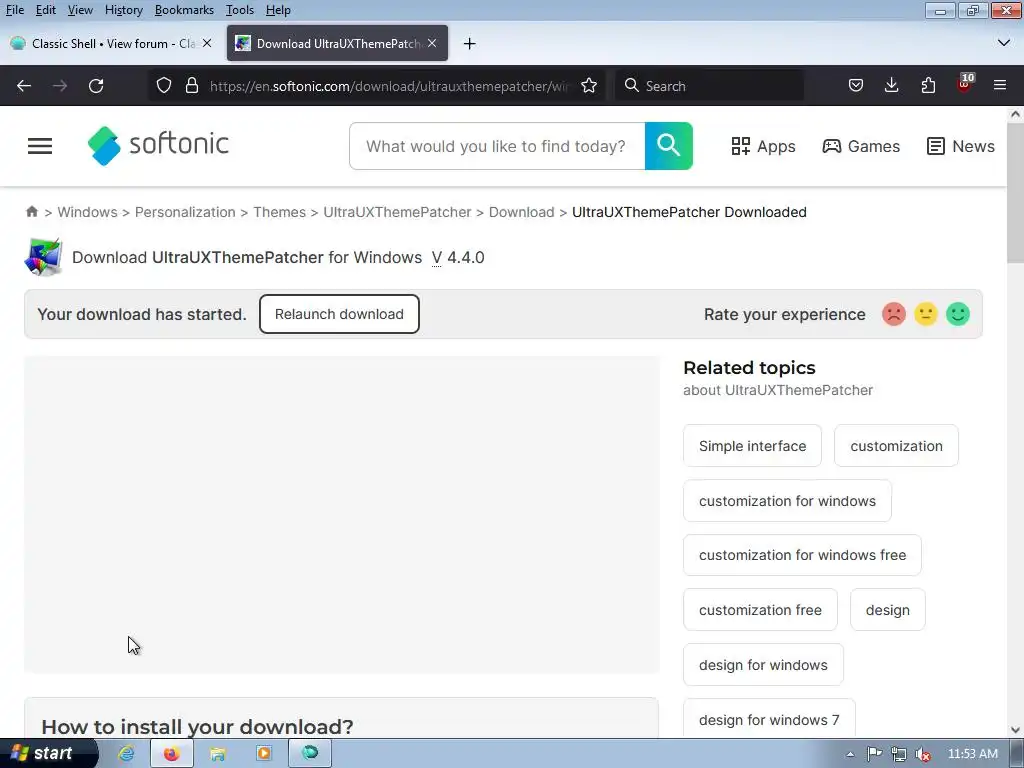Image resolution: width=1024 pixels, height=768 pixels.
Task: Click the uBlock extension icon with badge 10
Action: pos(965,84)
